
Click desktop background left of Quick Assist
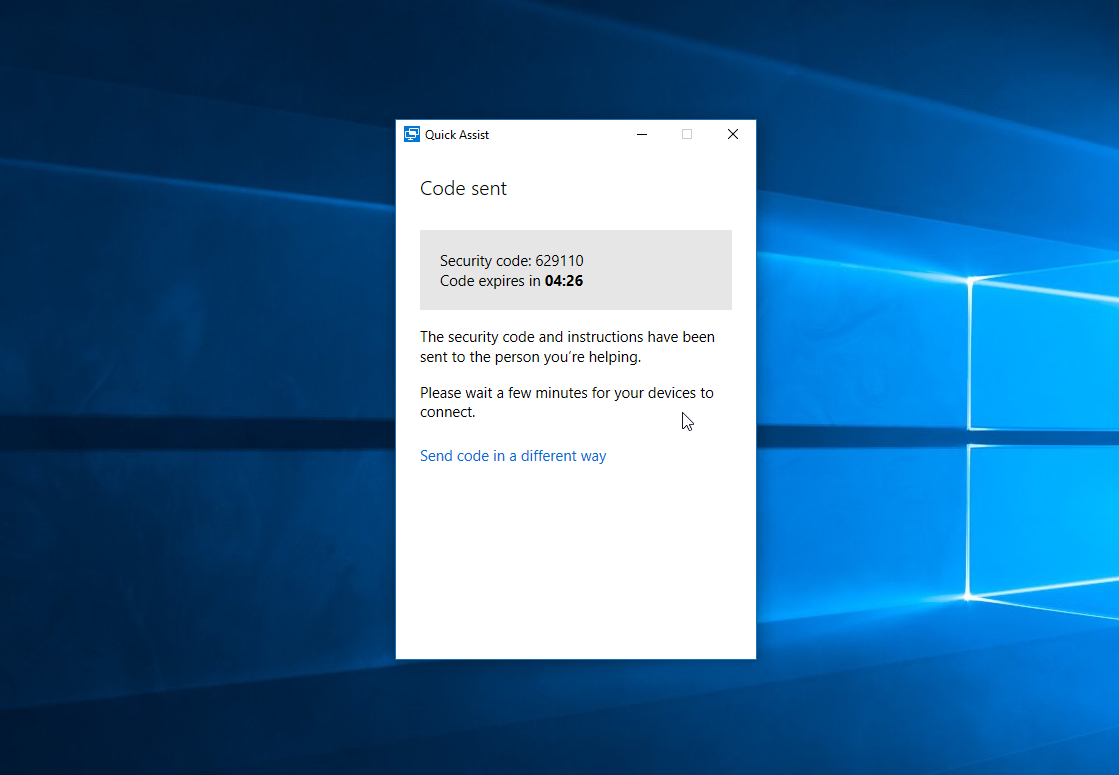[x=200, y=400]
